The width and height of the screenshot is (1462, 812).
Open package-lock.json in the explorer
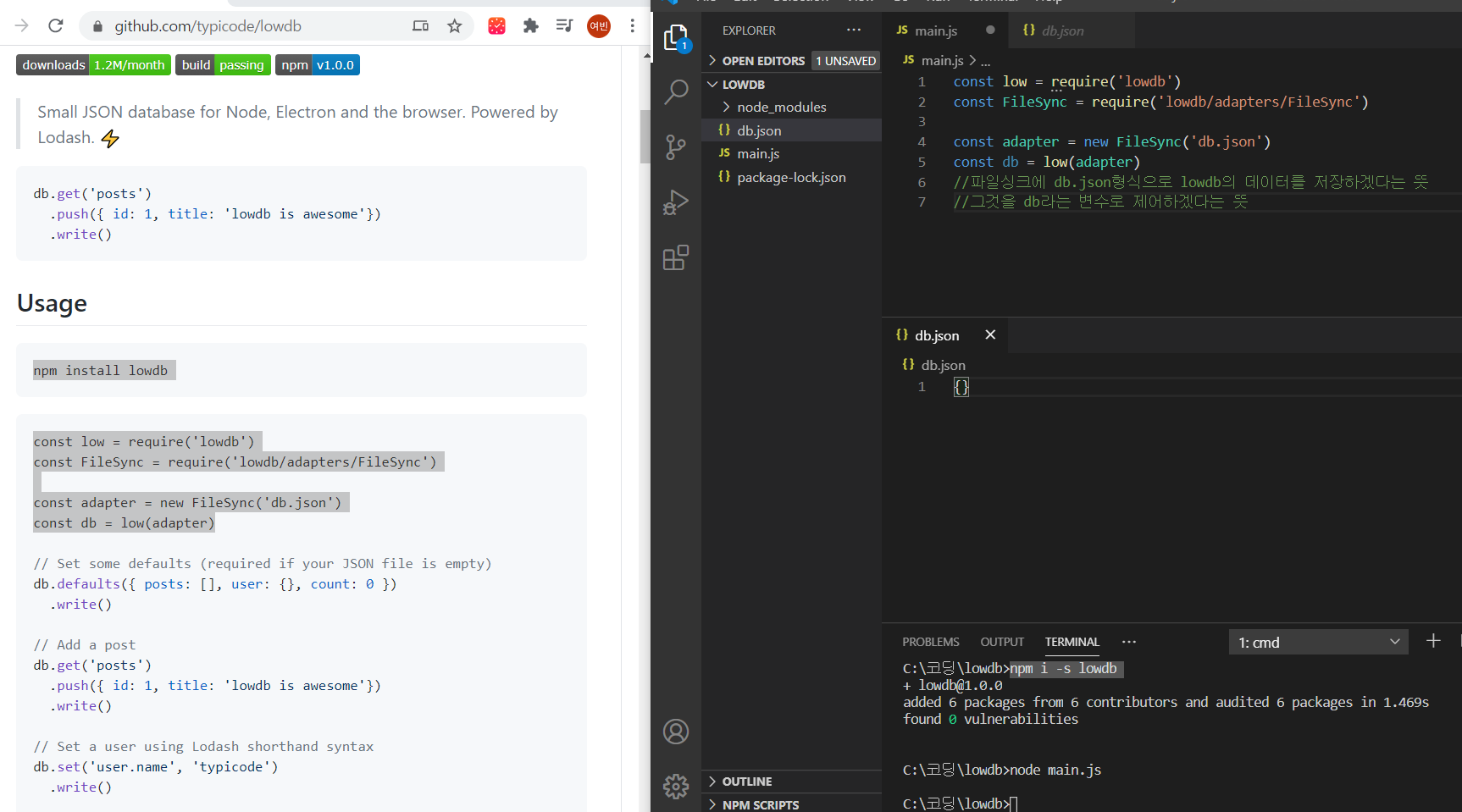click(791, 177)
